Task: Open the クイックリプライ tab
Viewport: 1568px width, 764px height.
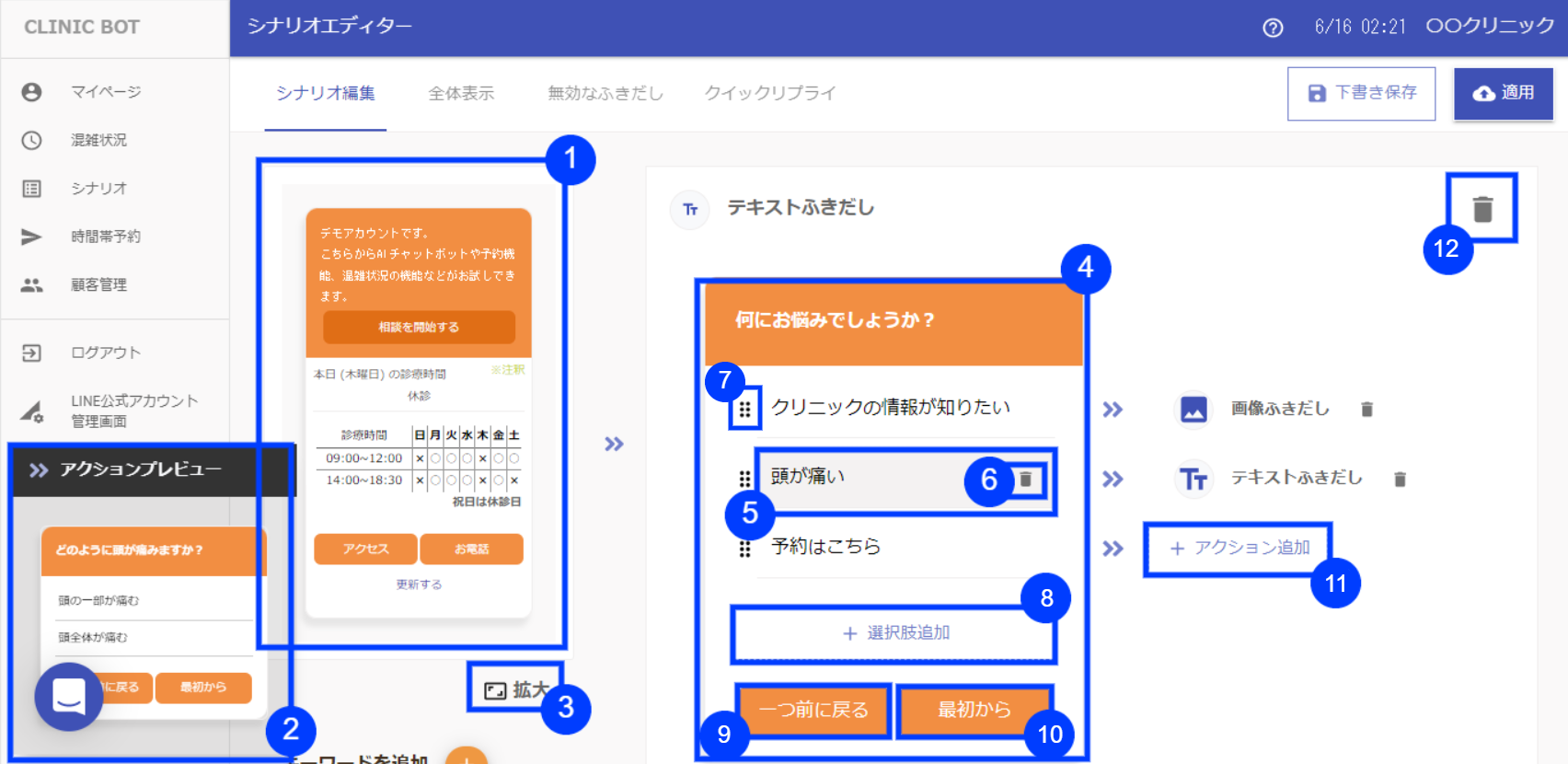Action: coord(770,93)
